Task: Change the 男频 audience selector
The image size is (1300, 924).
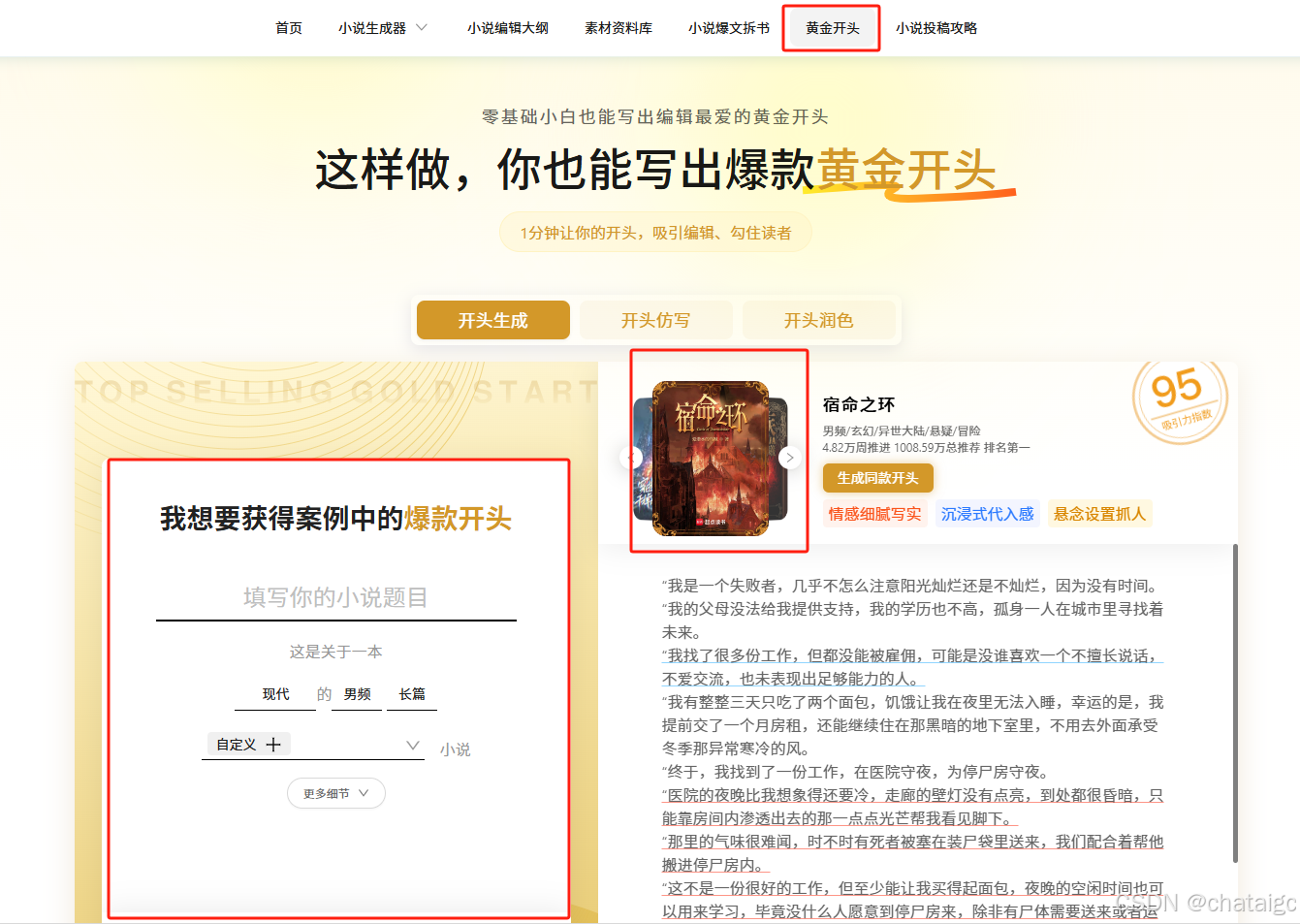Action: (x=357, y=694)
